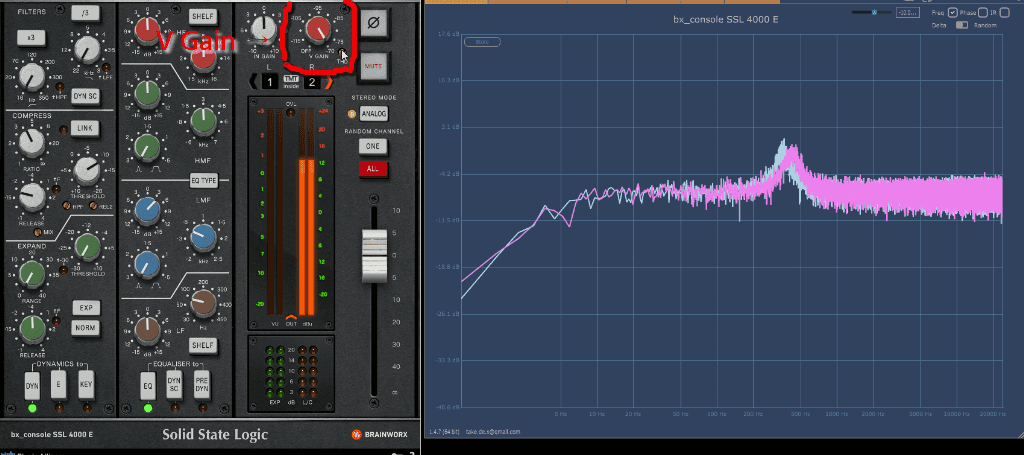This screenshot has height=455, width=1024.
Task: Toggle the phase invert Ø button
Action: [x=374, y=25]
